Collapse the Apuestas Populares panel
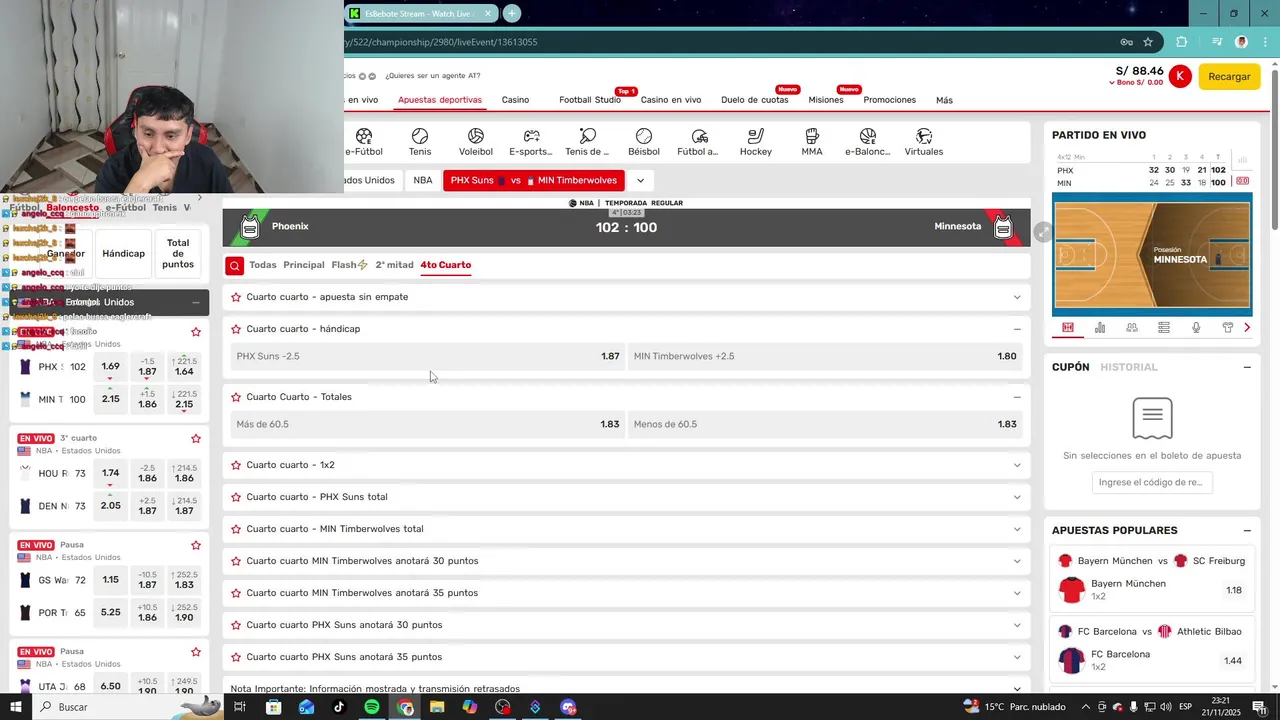Image resolution: width=1280 pixels, height=720 pixels. [1247, 530]
